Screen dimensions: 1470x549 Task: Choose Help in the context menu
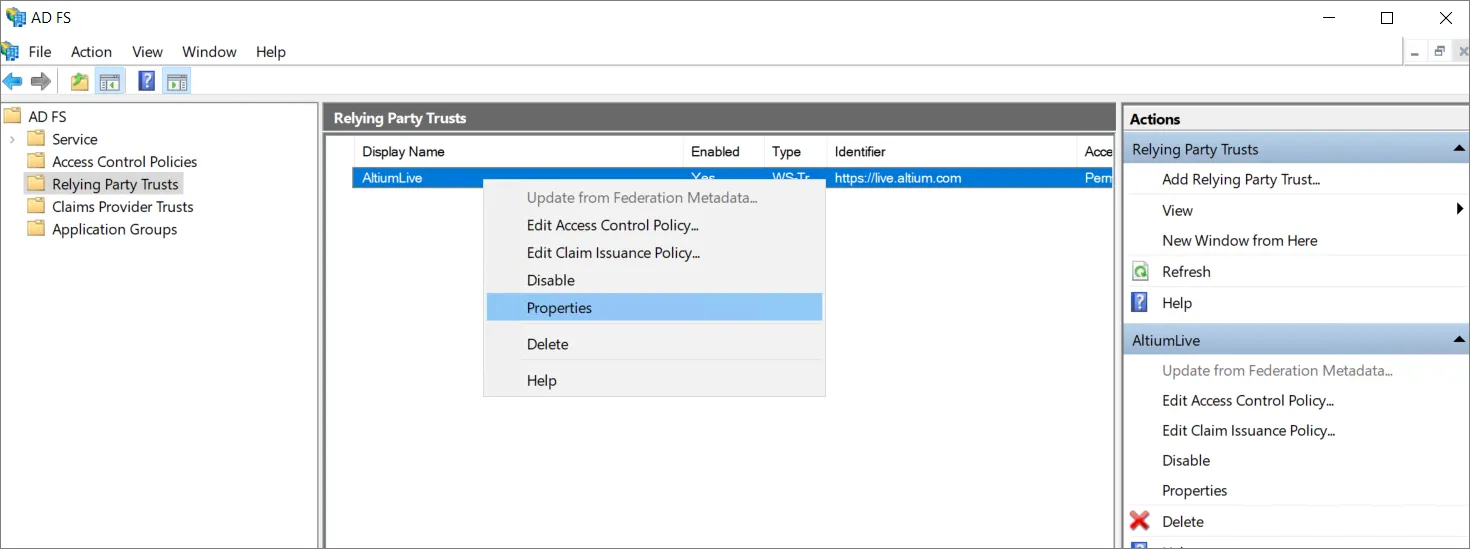coord(654,381)
